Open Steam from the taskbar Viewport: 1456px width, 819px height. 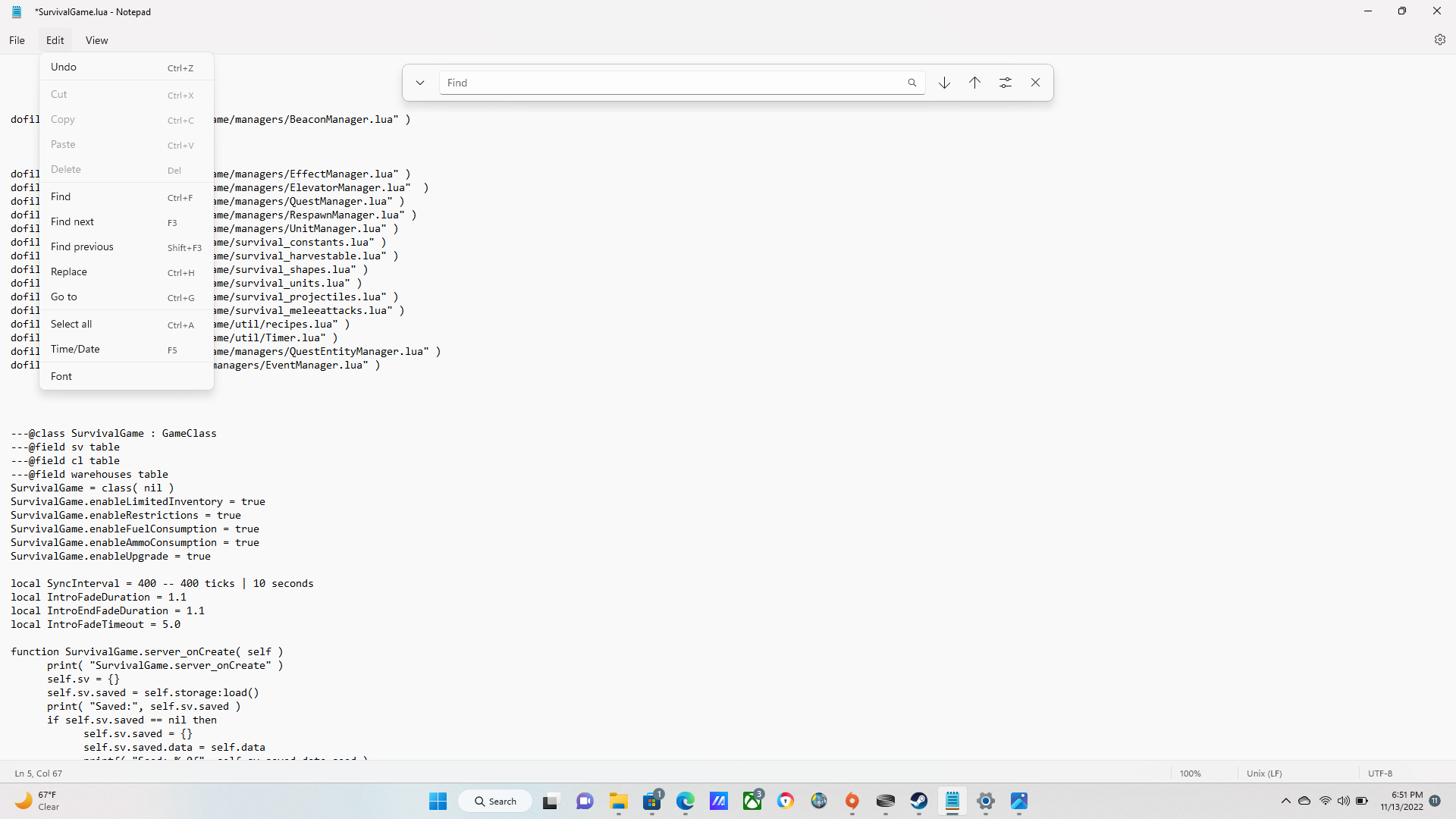[x=918, y=801]
